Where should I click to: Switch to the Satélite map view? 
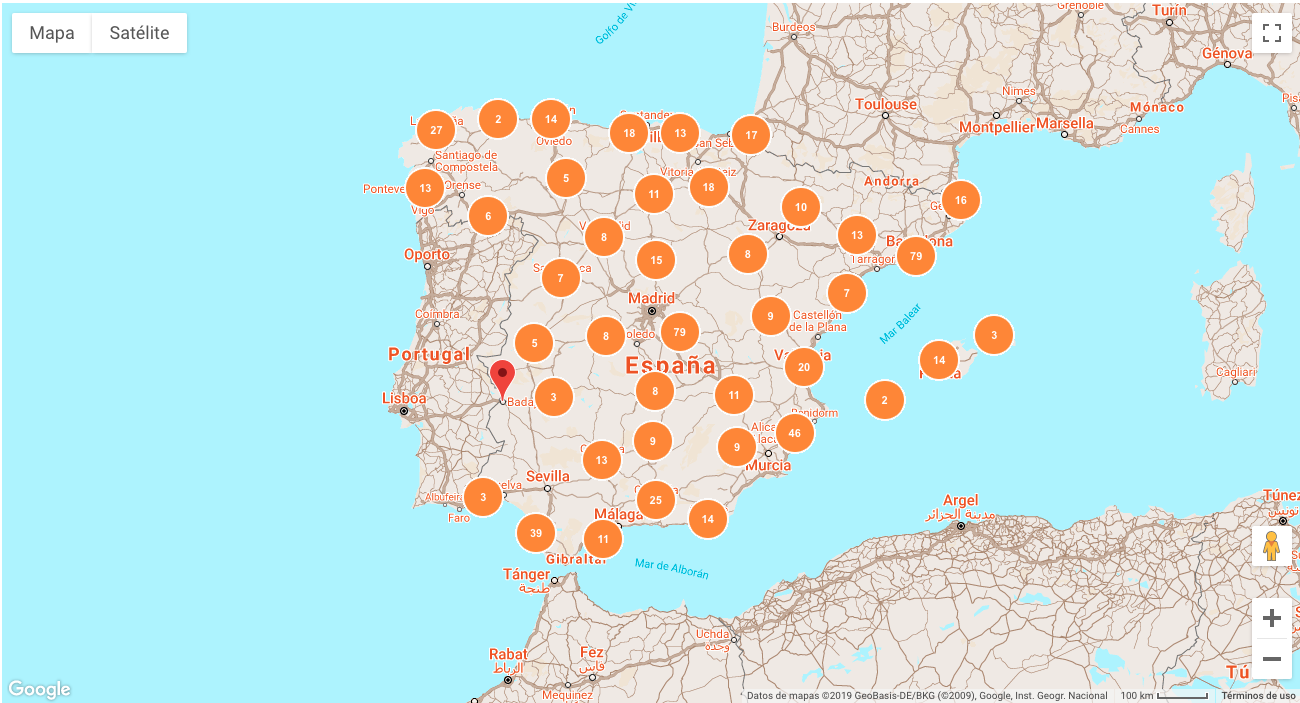coord(139,33)
